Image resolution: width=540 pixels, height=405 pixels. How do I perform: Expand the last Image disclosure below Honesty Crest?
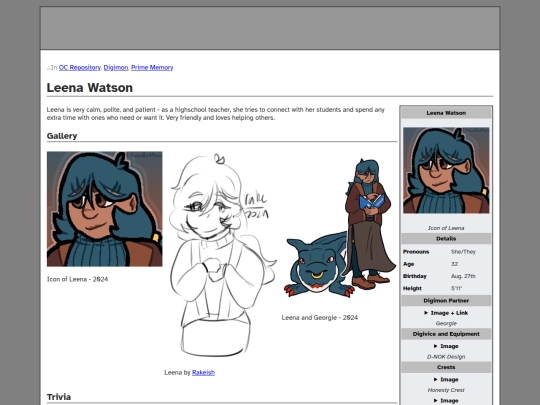[x=446, y=401]
